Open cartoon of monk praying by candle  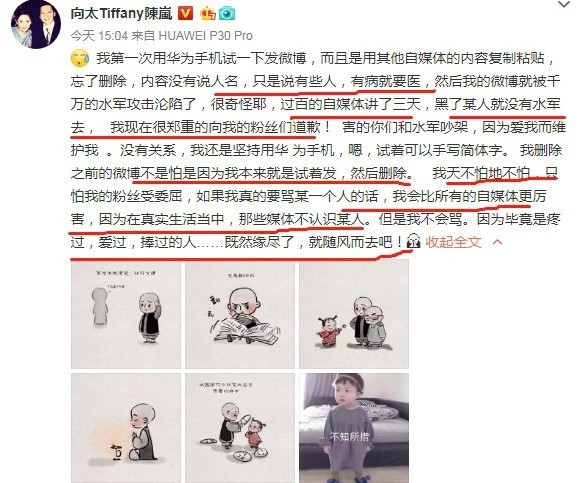[x=126, y=428]
